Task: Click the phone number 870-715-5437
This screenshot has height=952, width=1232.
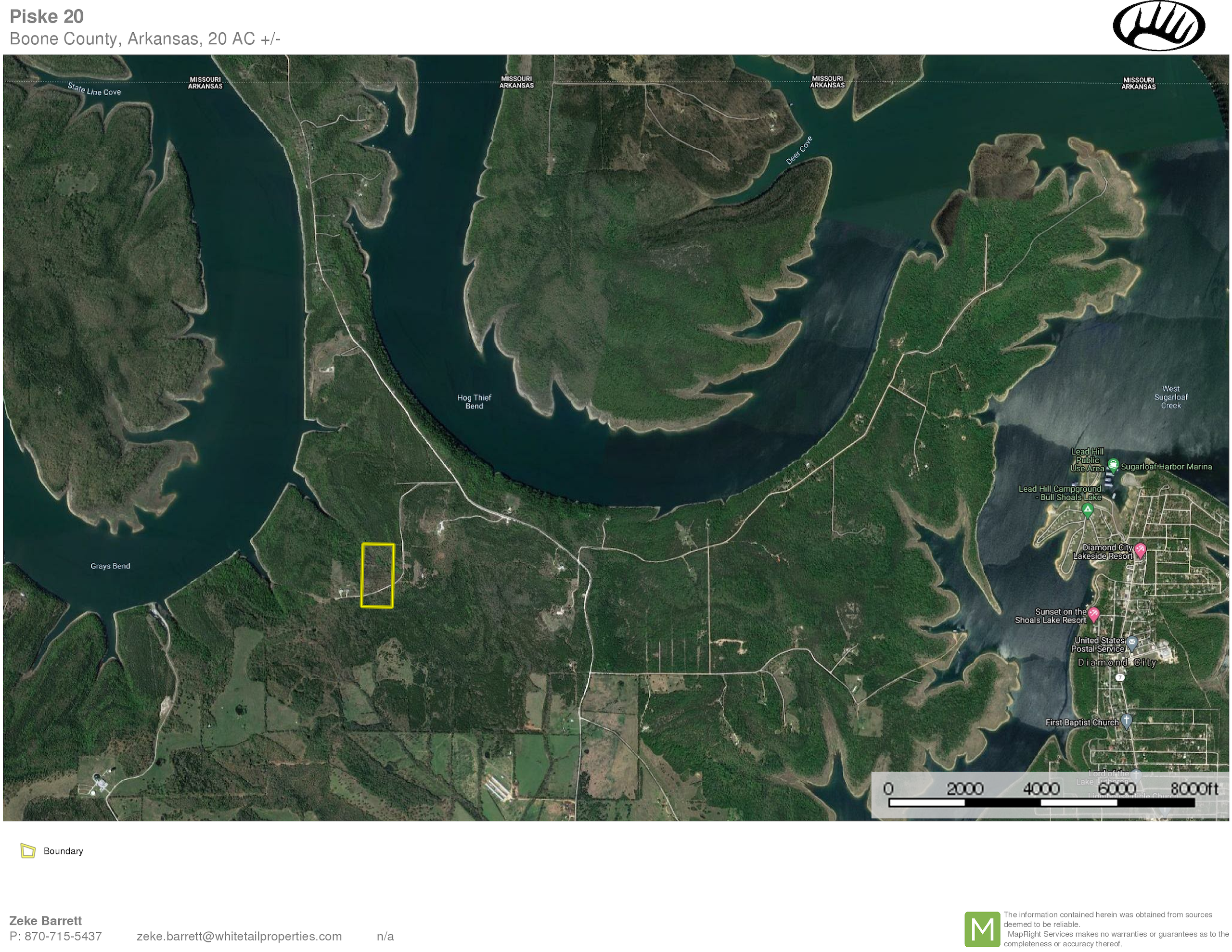Action: click(x=63, y=936)
